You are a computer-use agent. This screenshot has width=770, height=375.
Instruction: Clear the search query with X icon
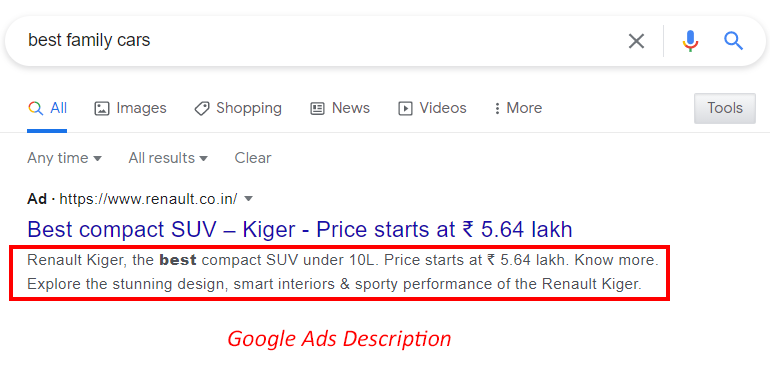pyautogui.click(x=636, y=41)
